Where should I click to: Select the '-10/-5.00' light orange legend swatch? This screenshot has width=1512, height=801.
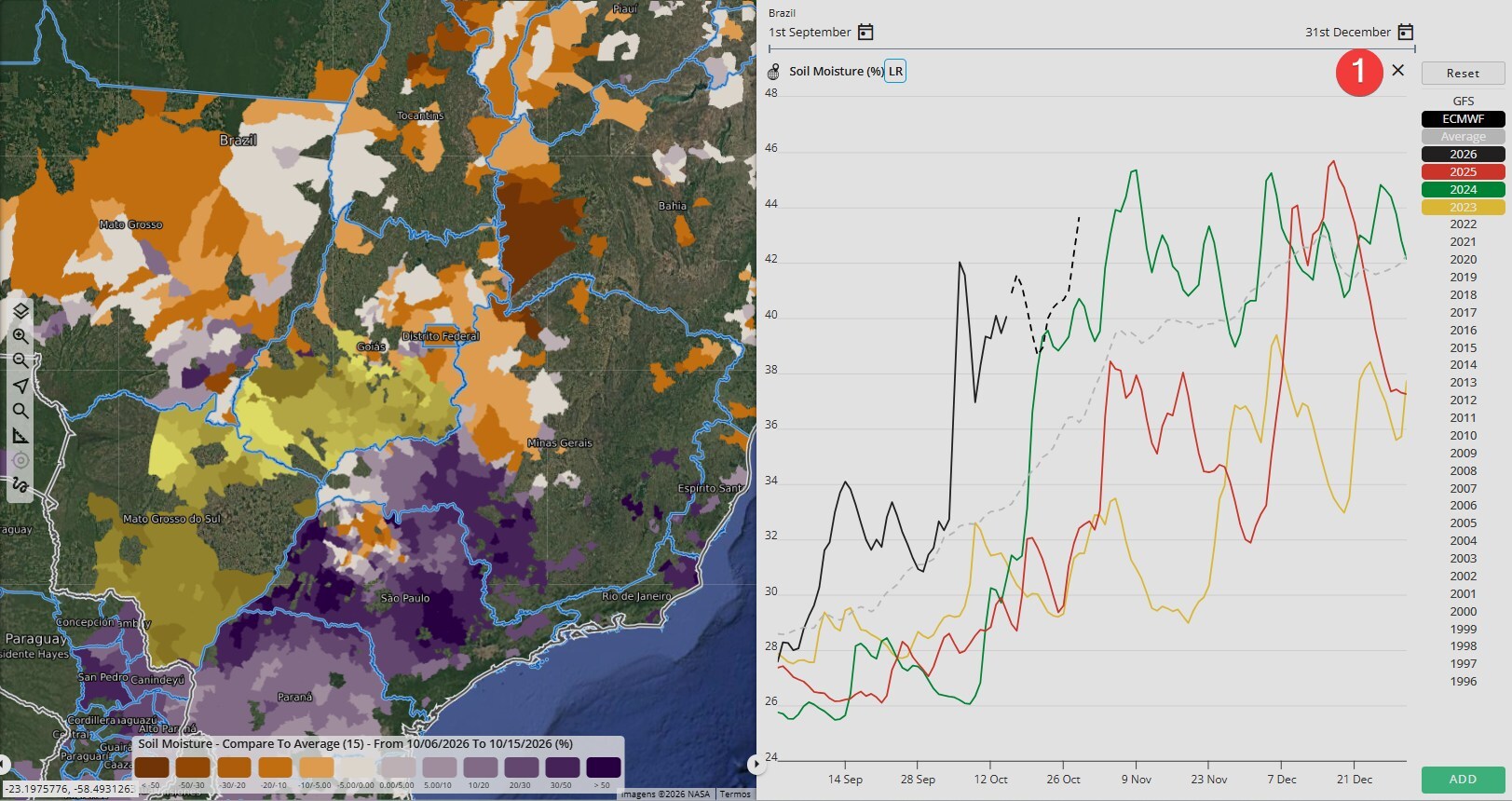[x=317, y=767]
